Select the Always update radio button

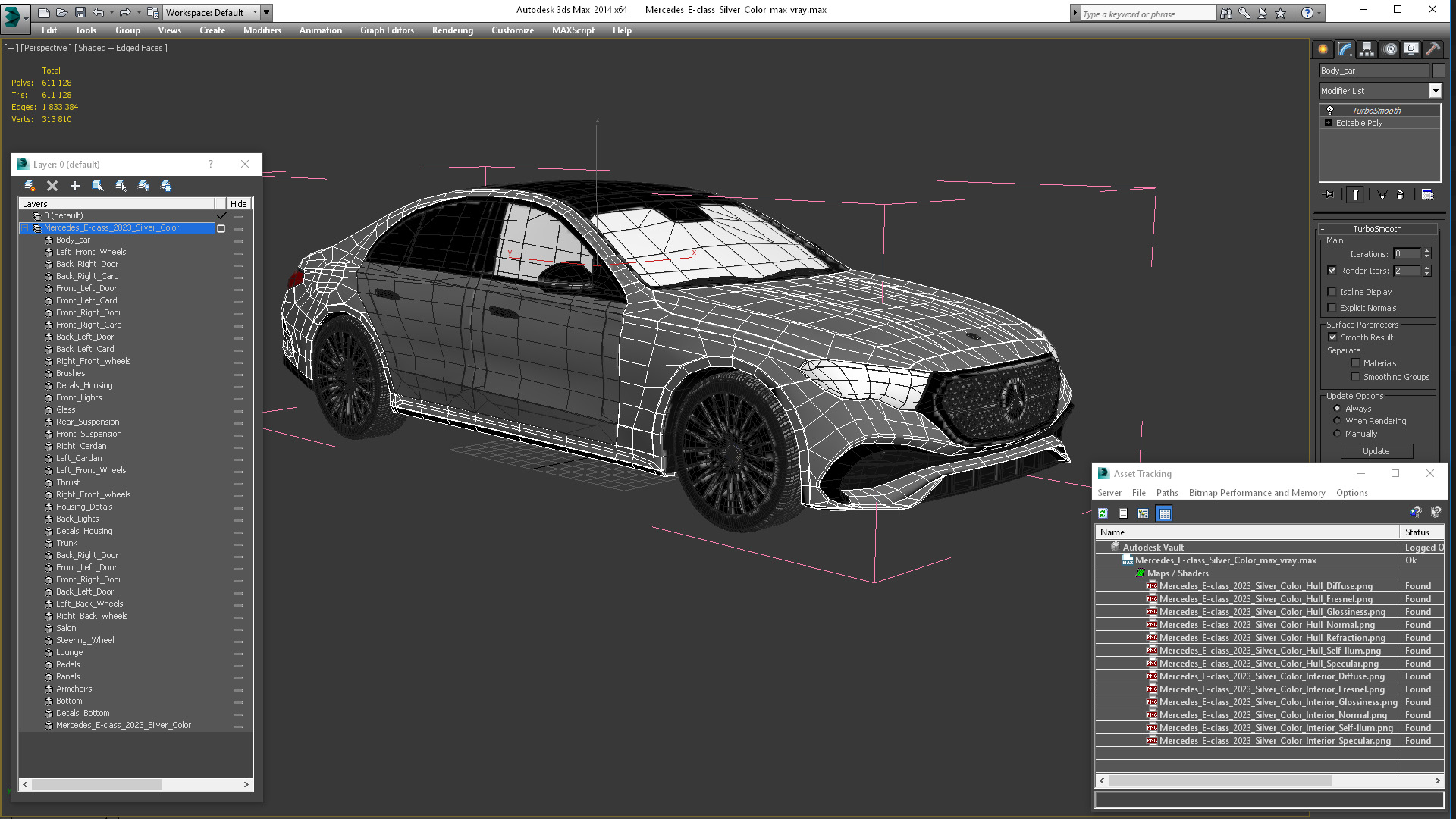coord(1338,409)
